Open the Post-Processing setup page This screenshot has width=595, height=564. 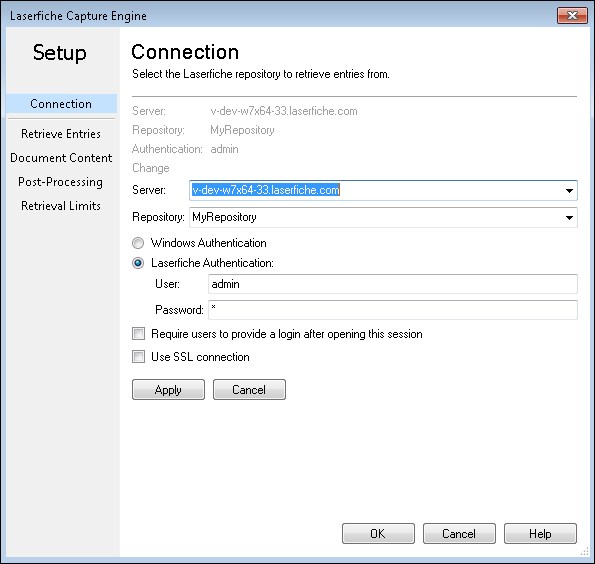coord(61,182)
